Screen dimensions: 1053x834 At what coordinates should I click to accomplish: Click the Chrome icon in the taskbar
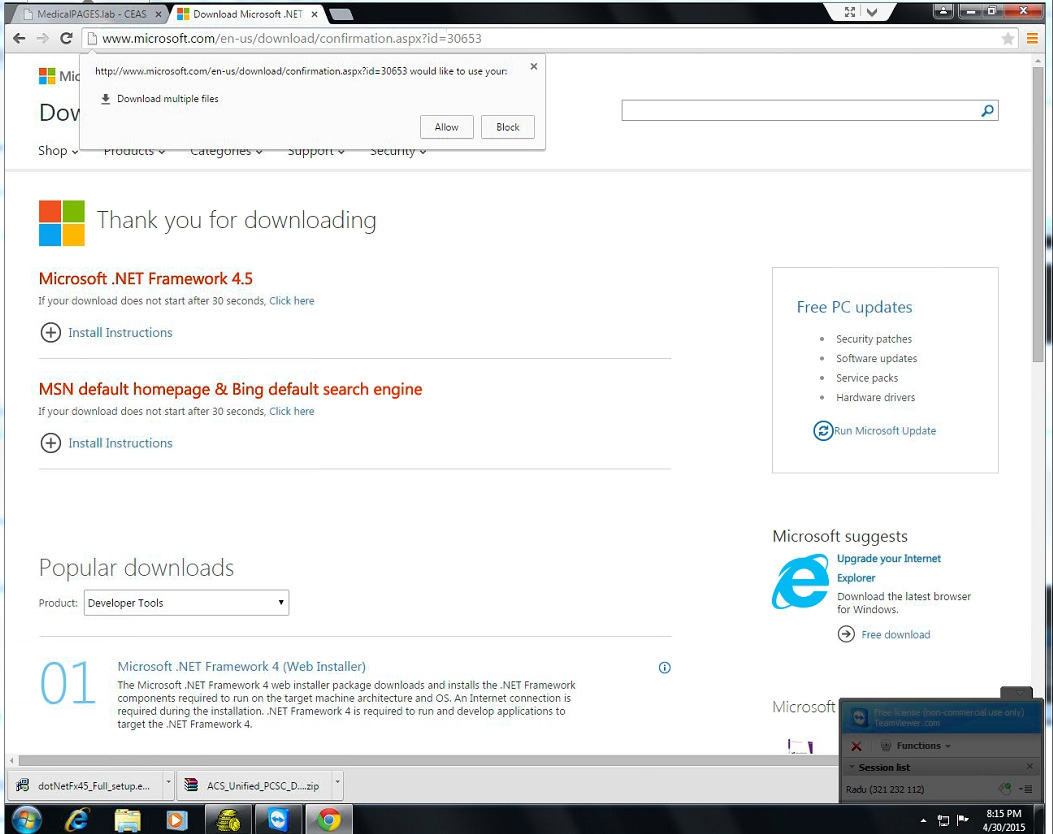pyautogui.click(x=329, y=820)
